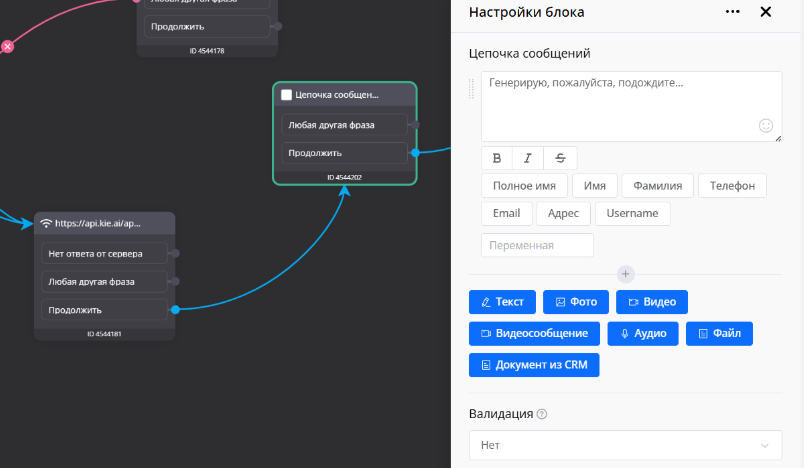Click the validation help question icon
The image size is (804, 468).
click(542, 414)
